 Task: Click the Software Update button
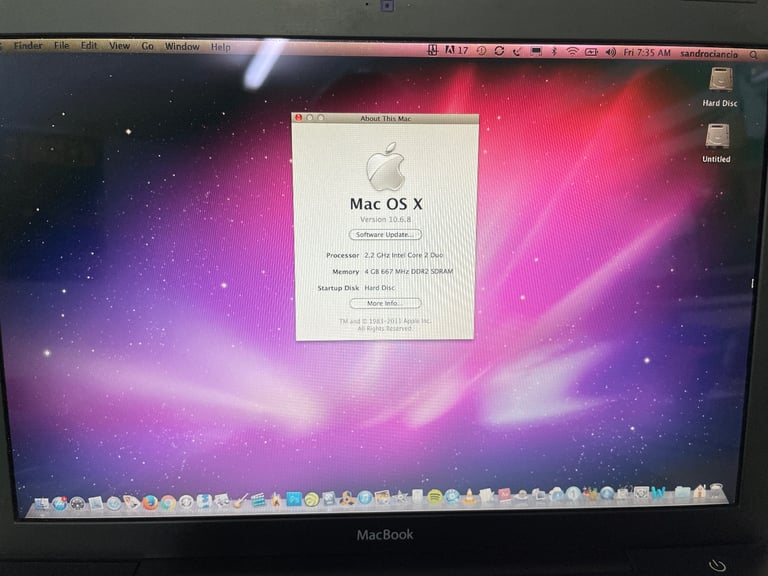(x=385, y=235)
